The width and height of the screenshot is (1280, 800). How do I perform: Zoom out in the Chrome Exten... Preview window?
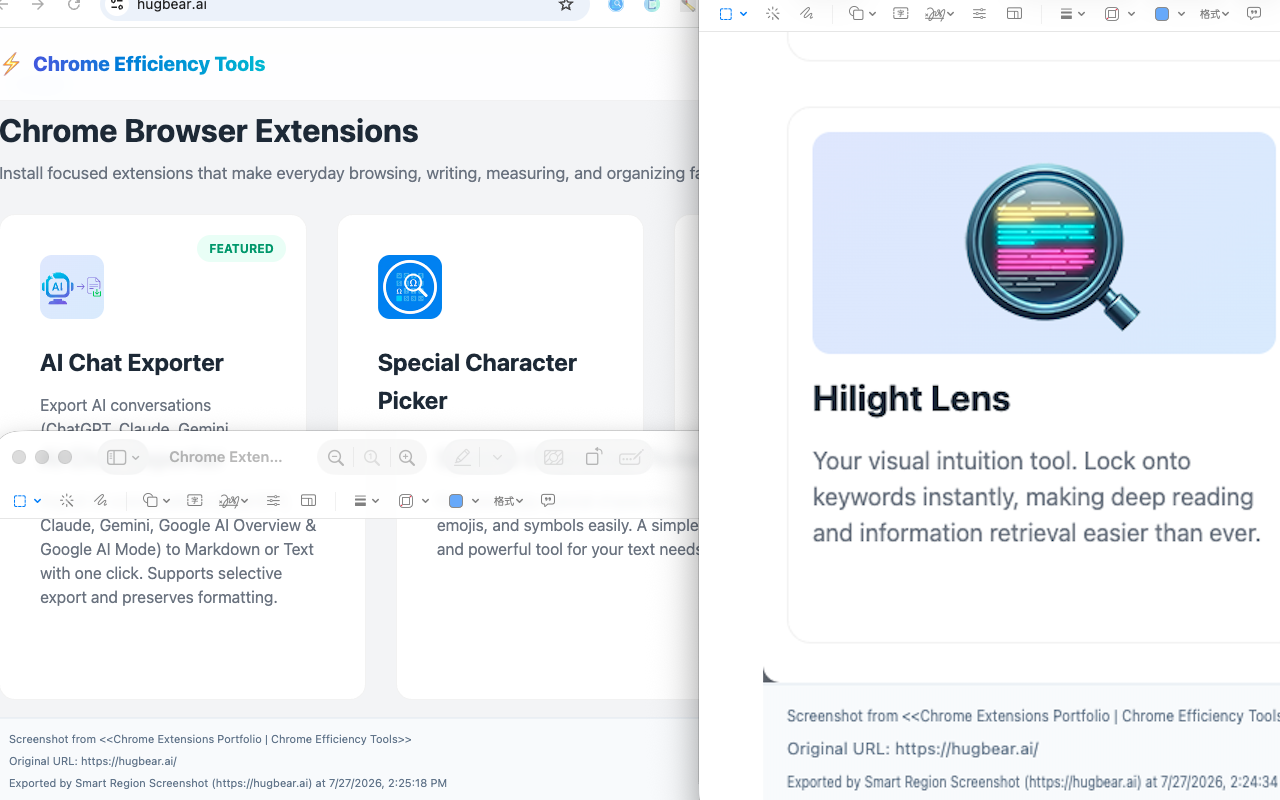[x=336, y=458]
